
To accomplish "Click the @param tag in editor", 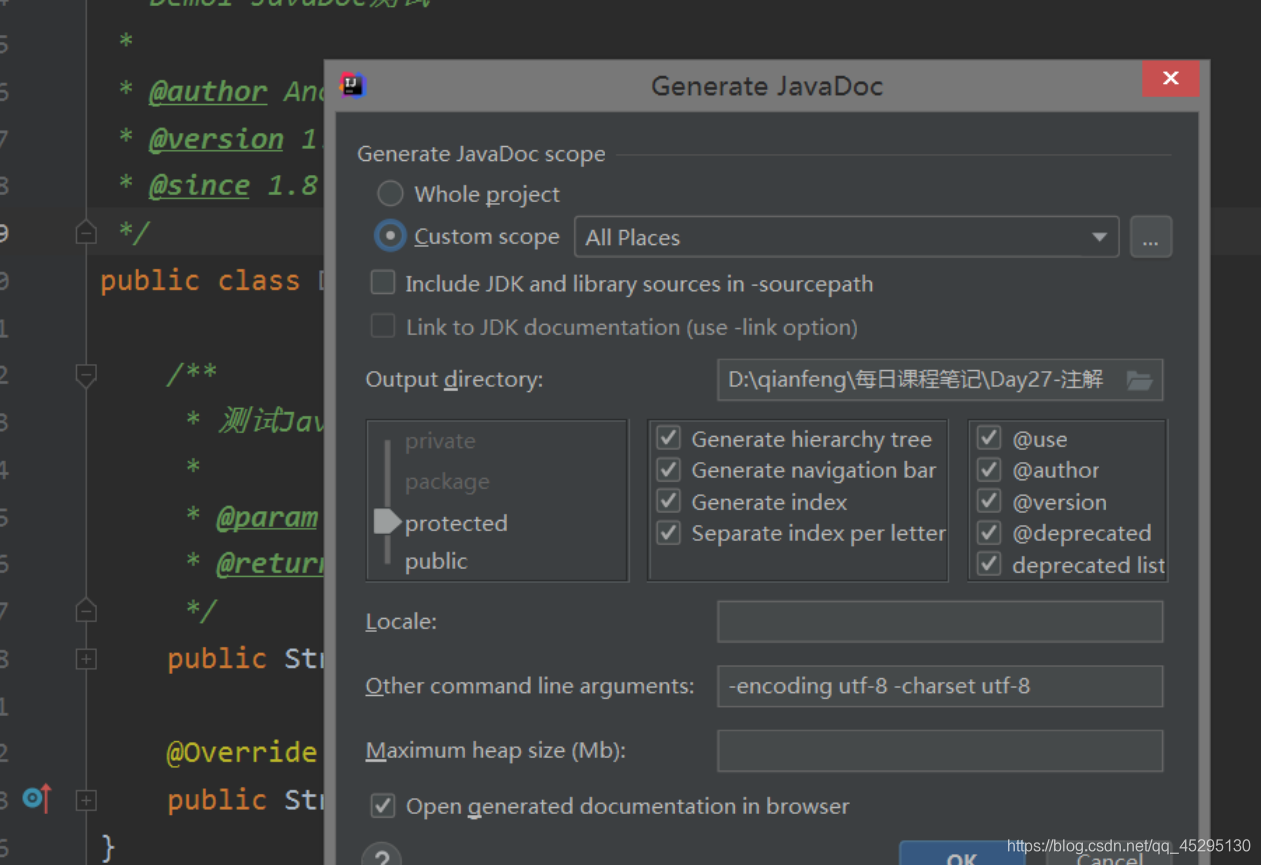I will [x=267, y=517].
